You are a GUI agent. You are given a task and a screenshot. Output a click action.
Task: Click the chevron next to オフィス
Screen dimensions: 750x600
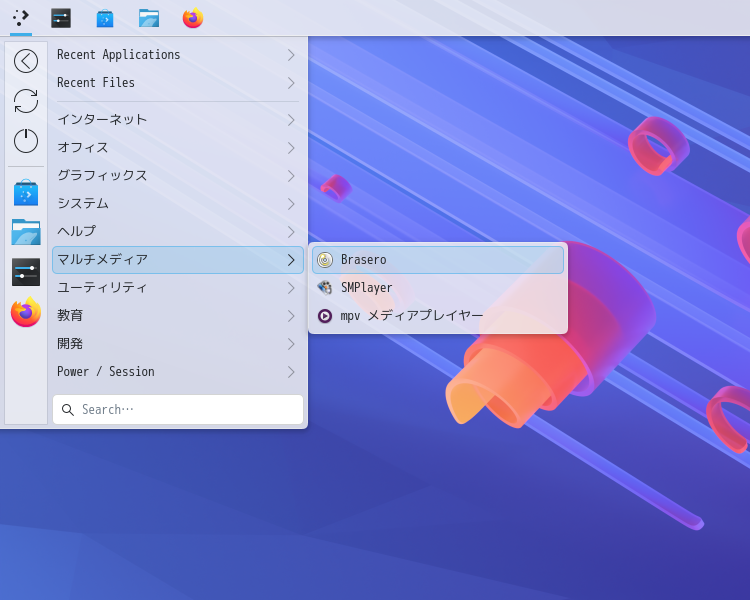coord(291,148)
